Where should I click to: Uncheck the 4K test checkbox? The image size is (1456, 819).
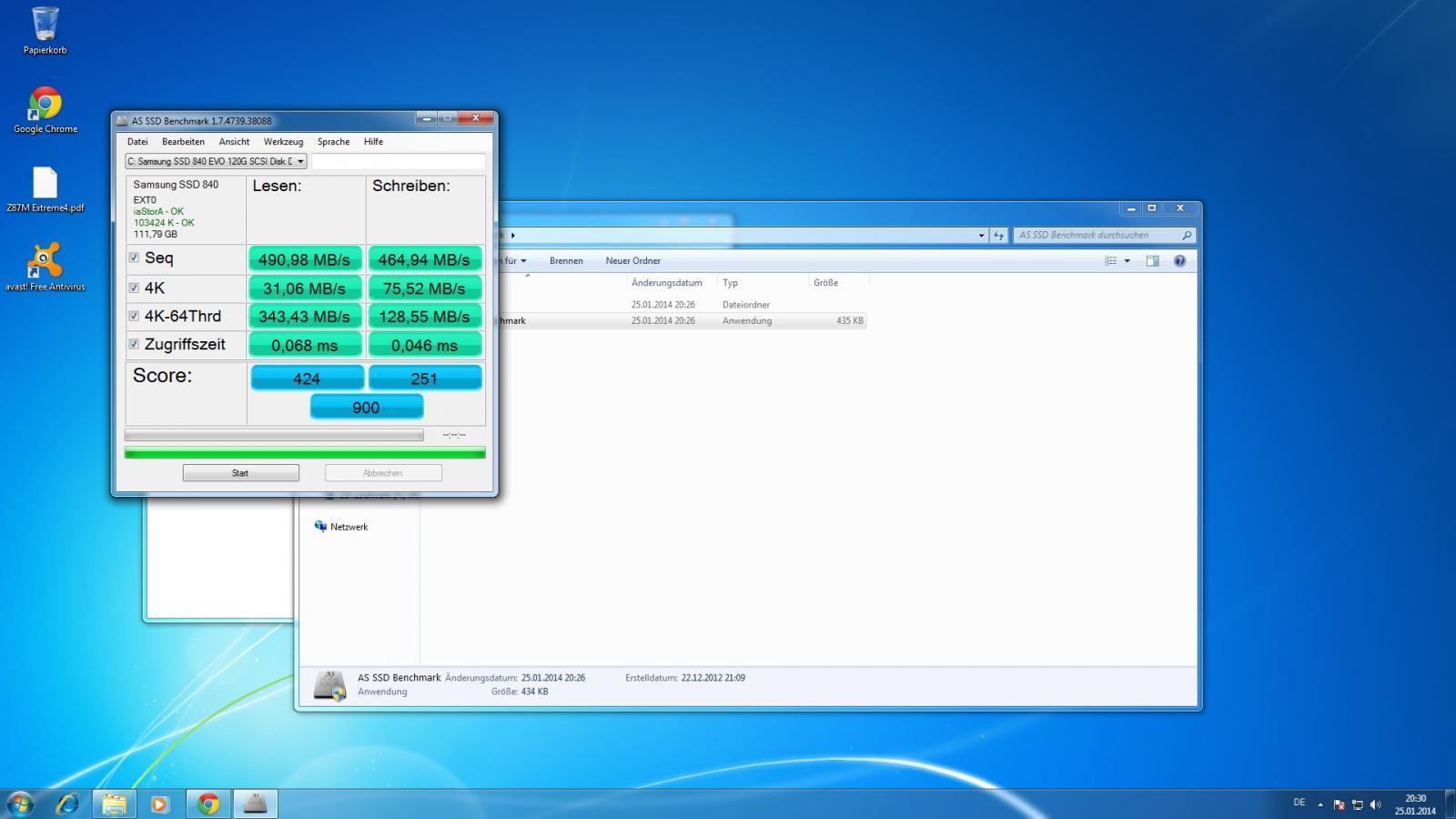tap(134, 288)
